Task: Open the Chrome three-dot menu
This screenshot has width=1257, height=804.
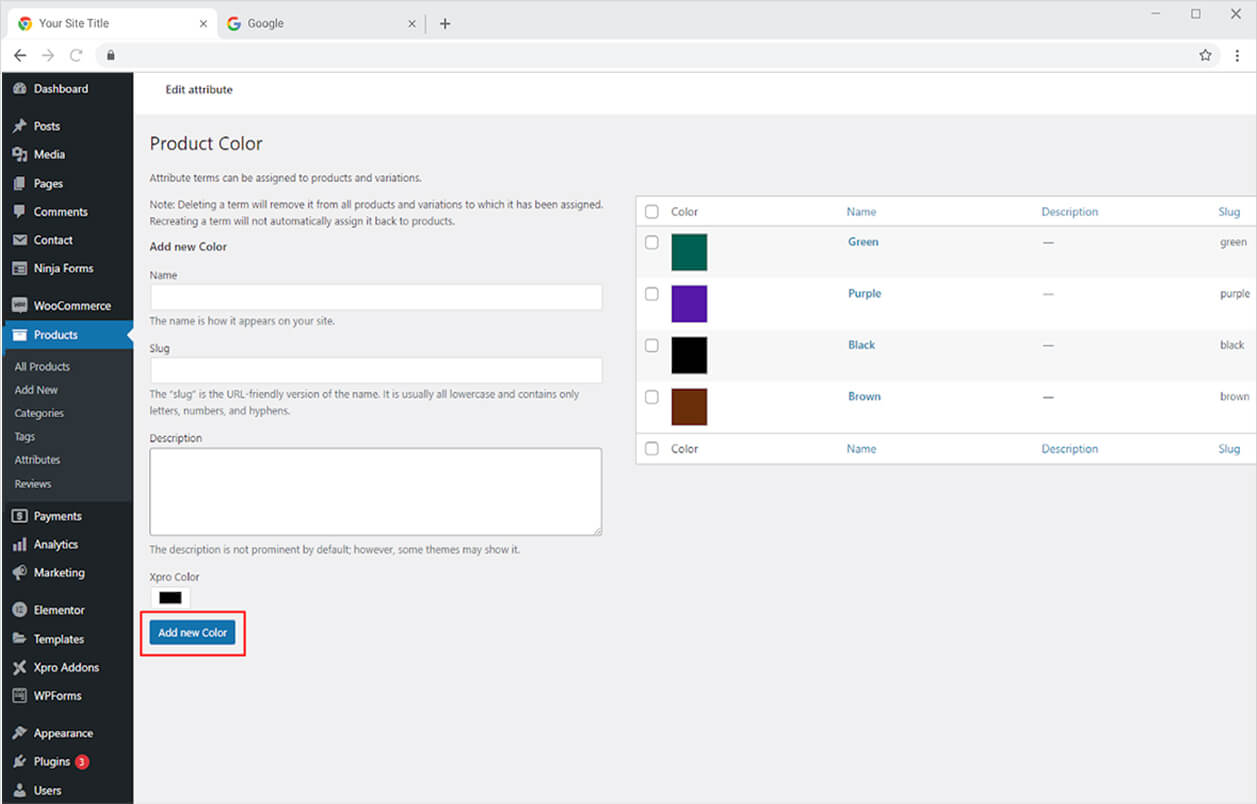Action: point(1237,56)
